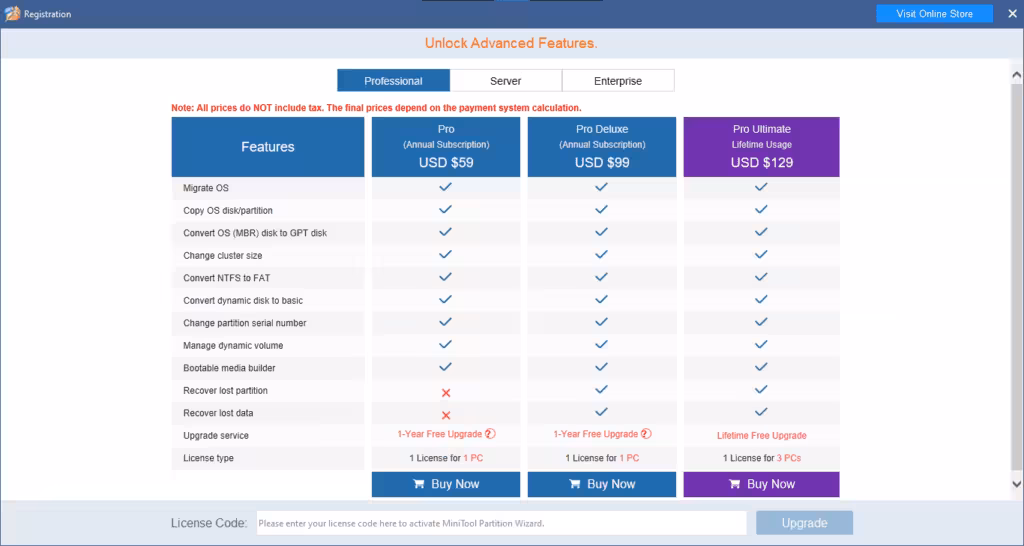Click Change partition serial number label
Image resolution: width=1024 pixels, height=546 pixels.
245,323
